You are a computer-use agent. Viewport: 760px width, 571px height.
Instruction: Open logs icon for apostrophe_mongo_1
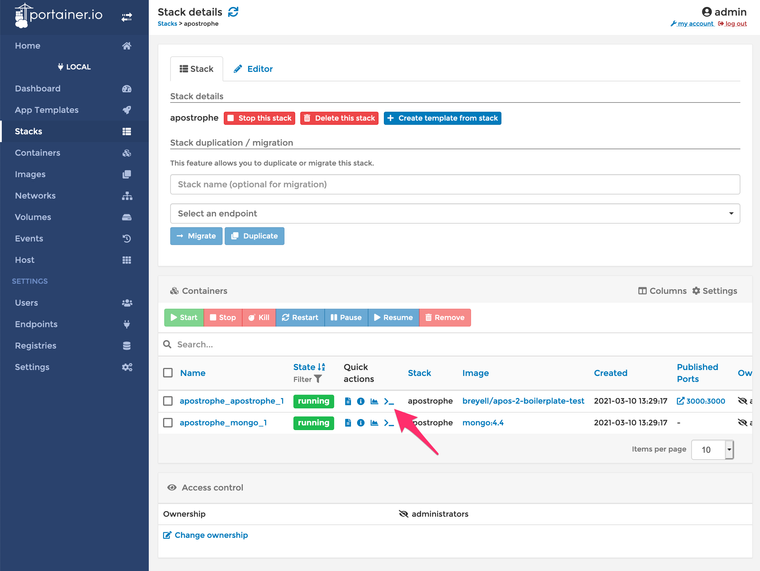[348, 423]
